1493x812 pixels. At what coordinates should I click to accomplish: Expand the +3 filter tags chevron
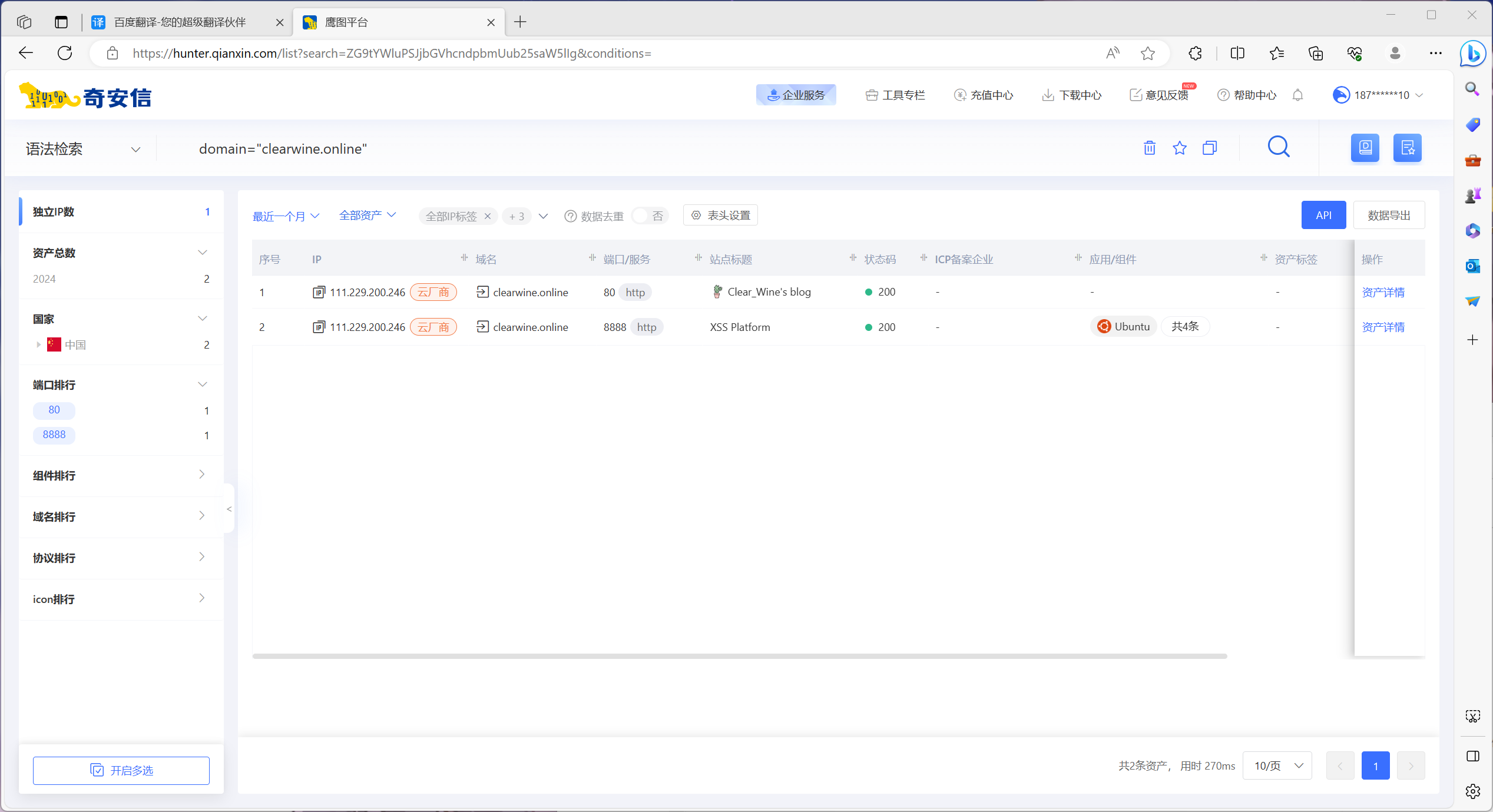click(x=543, y=216)
